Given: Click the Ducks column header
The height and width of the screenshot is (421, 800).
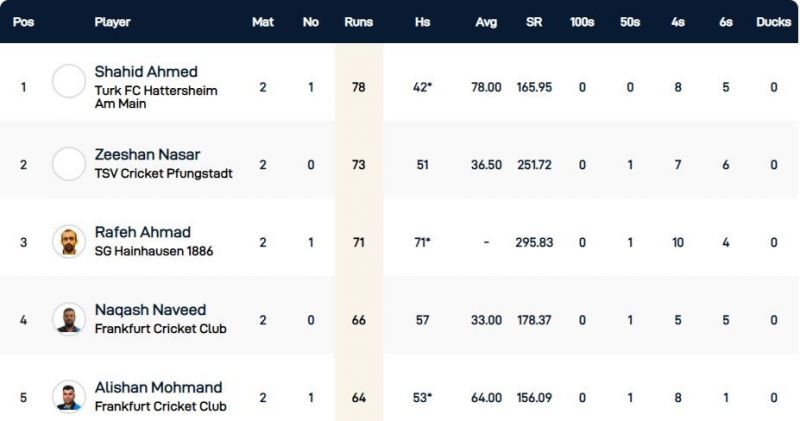Looking at the screenshot, I should click(x=773, y=22).
